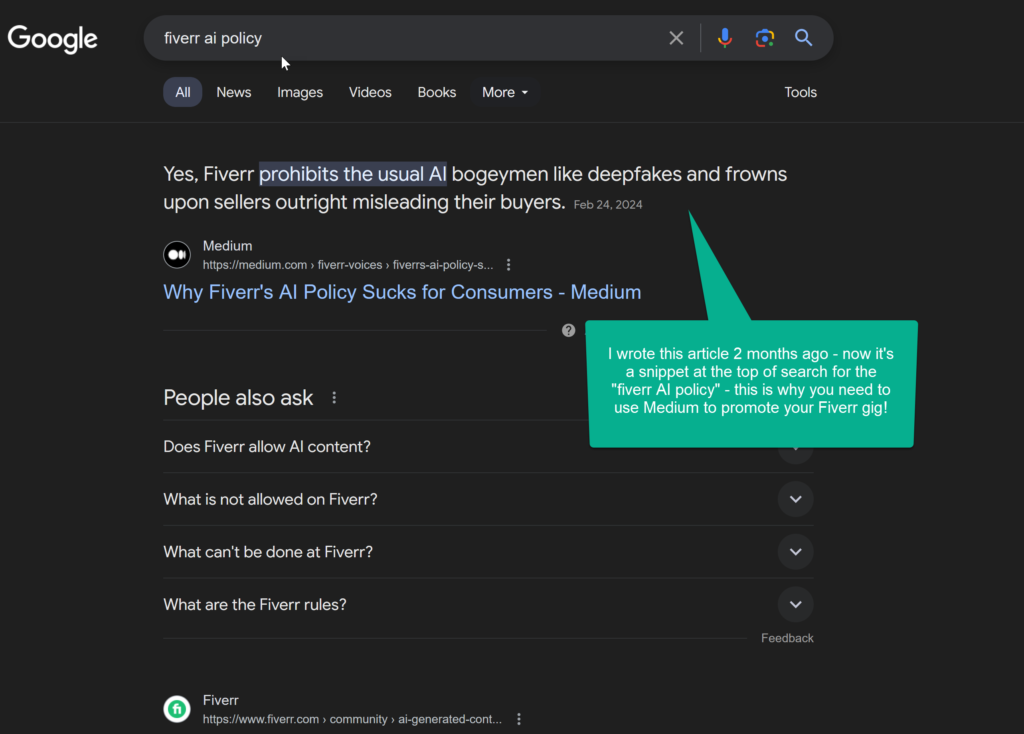Expand What are the Fiverr rules chevron
1024x734 pixels.
point(795,605)
